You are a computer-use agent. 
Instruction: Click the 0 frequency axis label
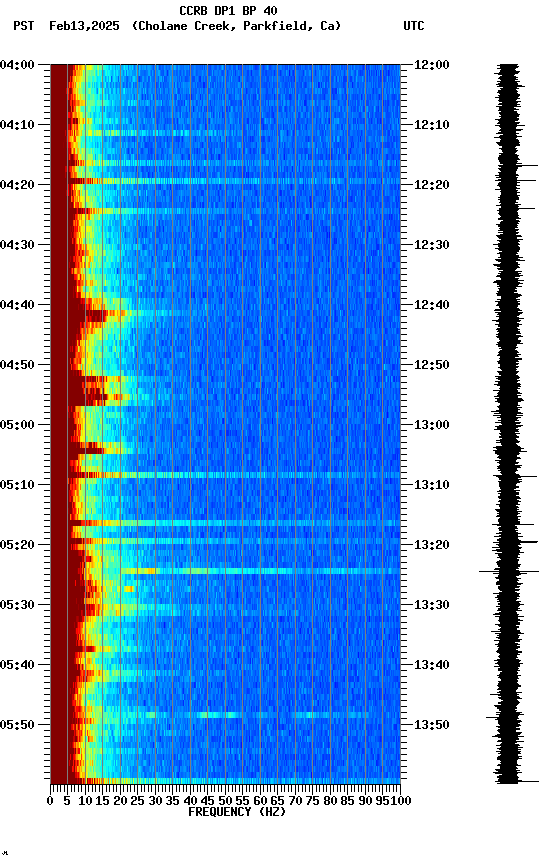pyautogui.click(x=50, y=801)
